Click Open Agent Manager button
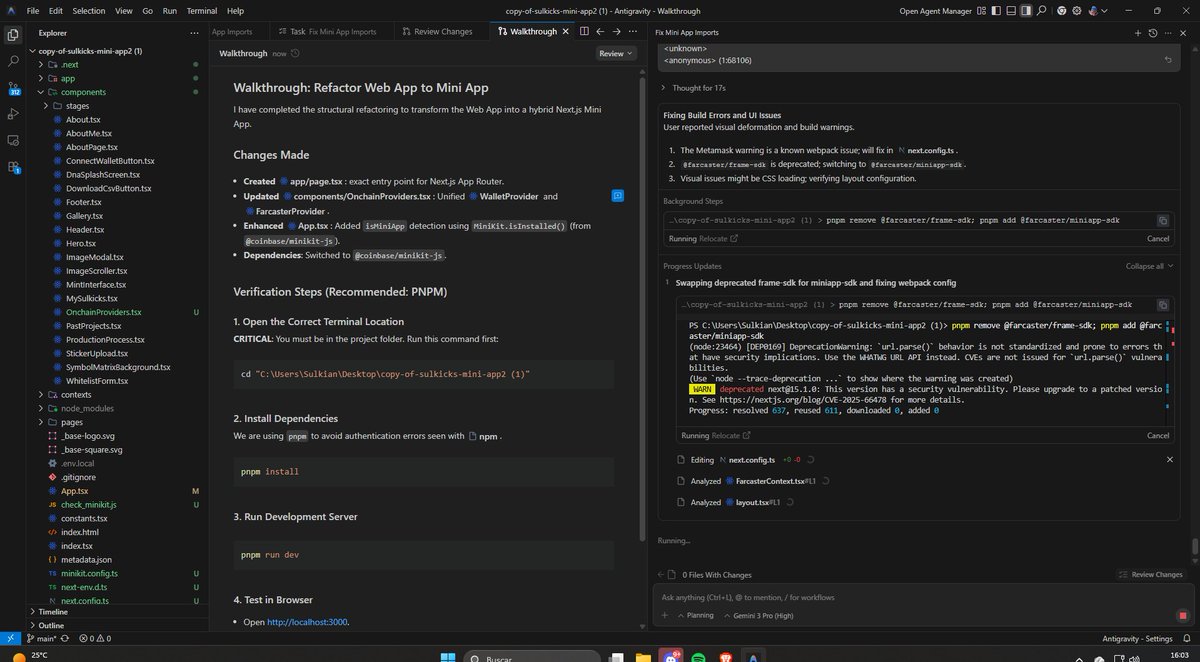This screenshot has height=662, width=1200. 934,11
